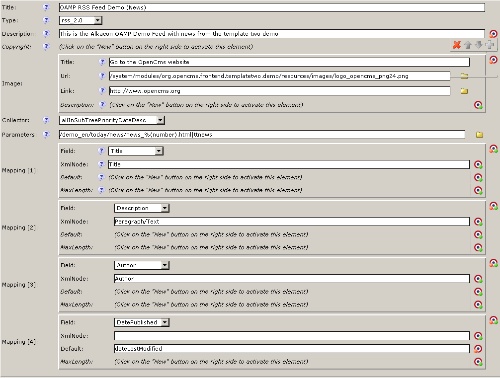Show help for the Copyright field
Image resolution: width=500 pixels, height=378 pixels.
pos(46,47)
